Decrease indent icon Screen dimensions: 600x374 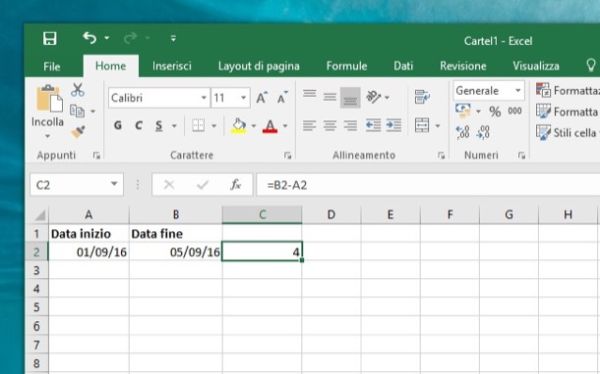pyautogui.click(x=373, y=125)
